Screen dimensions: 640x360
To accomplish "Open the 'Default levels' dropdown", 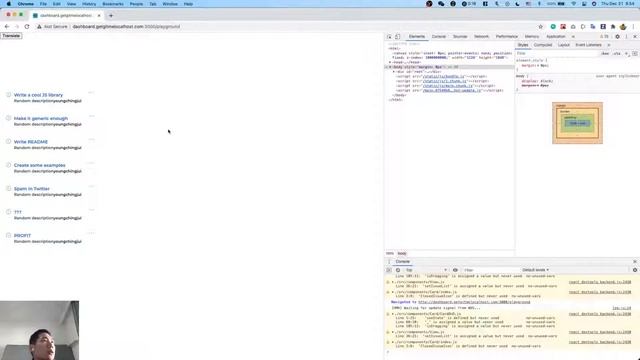I will pyautogui.click(x=536, y=270).
